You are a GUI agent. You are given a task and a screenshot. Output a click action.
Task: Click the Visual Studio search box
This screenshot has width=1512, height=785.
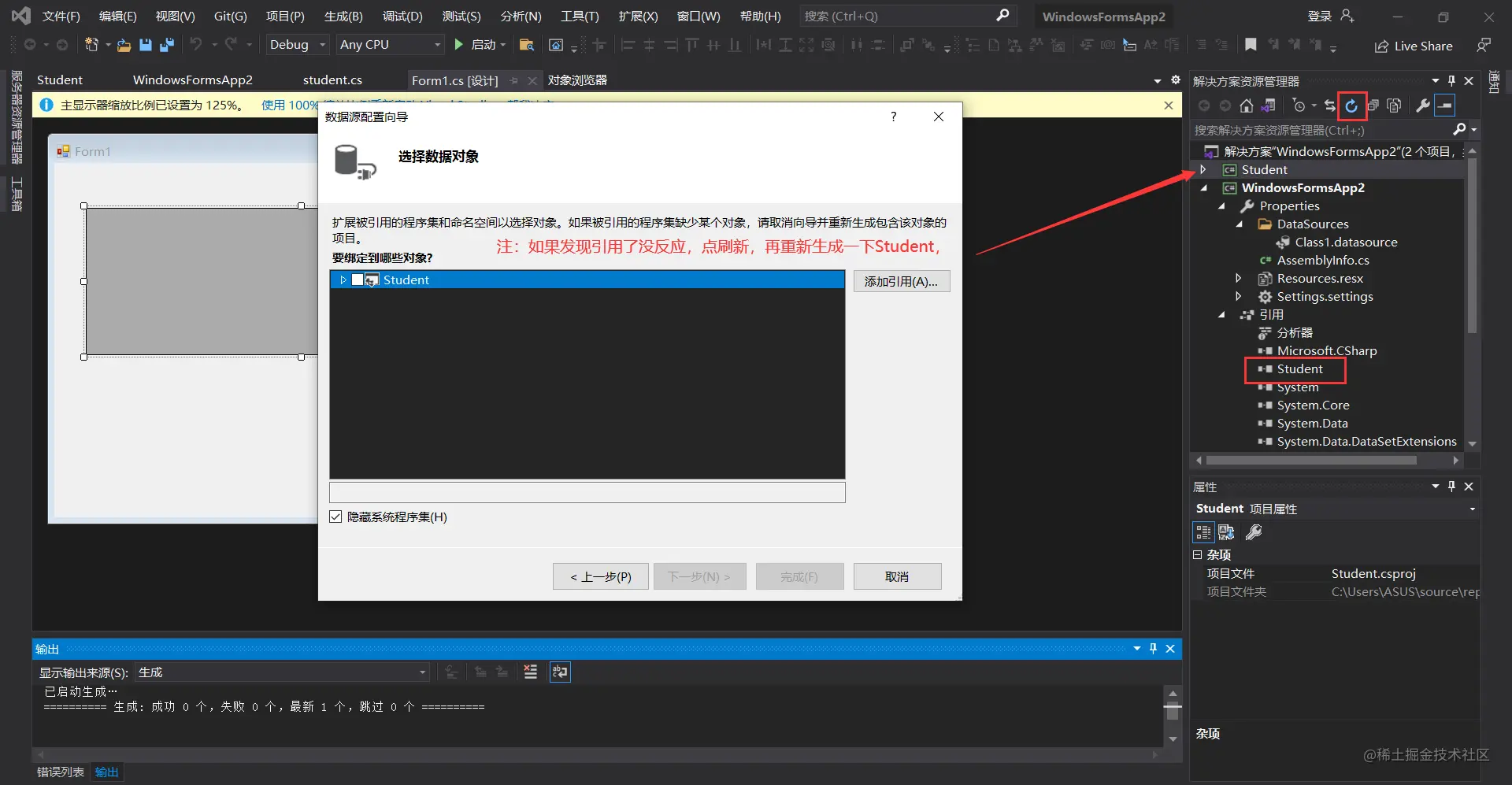(907, 16)
